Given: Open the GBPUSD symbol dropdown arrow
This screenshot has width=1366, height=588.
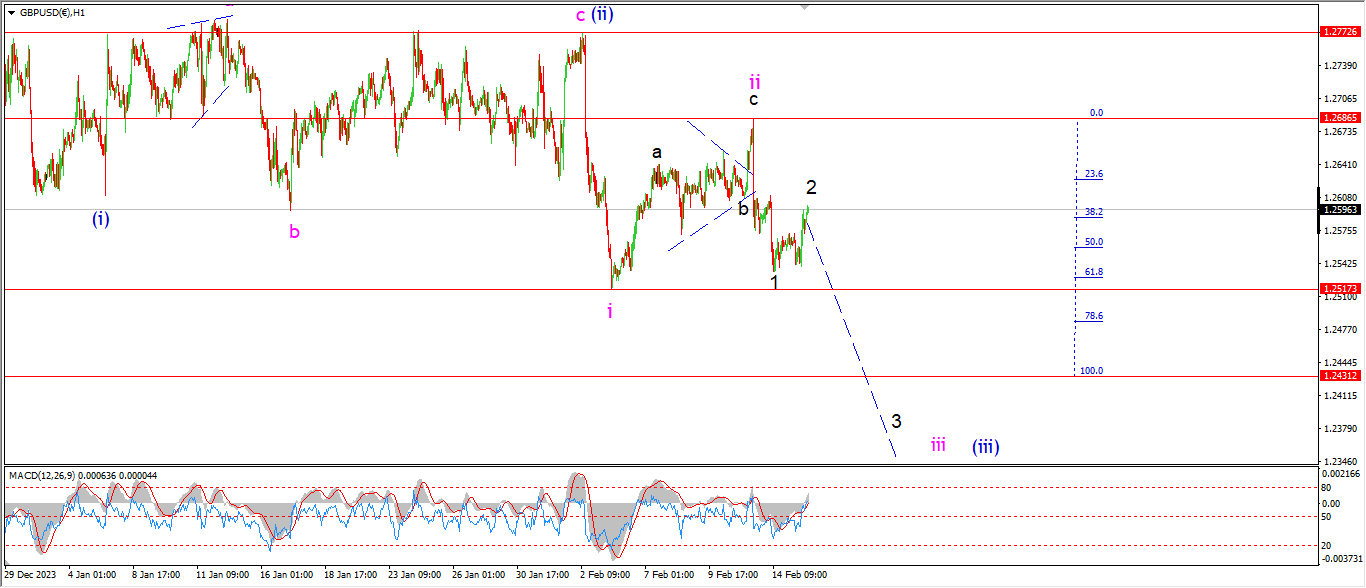Looking at the screenshot, I should tap(11, 13).
